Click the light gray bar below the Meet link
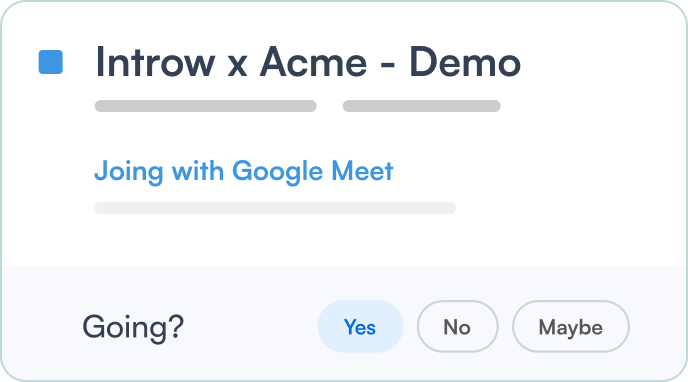Viewport: 688px width, 382px height. pyautogui.click(x=275, y=208)
